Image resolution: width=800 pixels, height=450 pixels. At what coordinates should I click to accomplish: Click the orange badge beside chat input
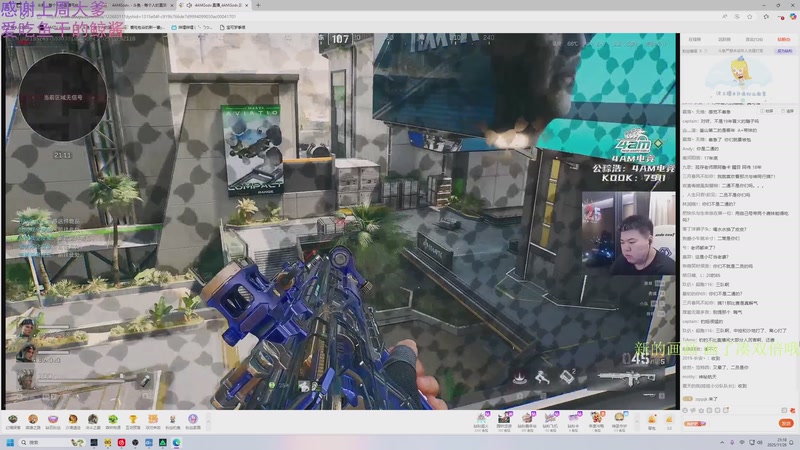pyautogui.click(x=695, y=423)
